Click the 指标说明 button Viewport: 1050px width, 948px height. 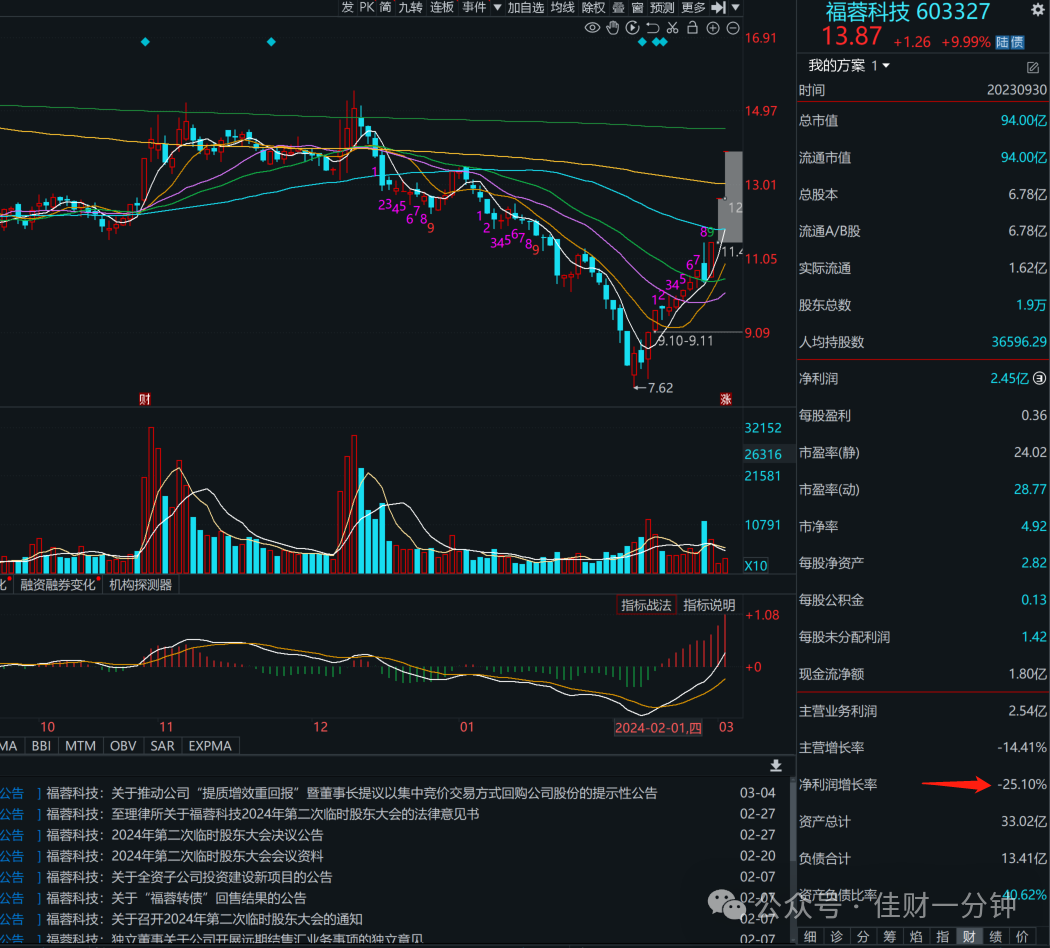pos(709,605)
